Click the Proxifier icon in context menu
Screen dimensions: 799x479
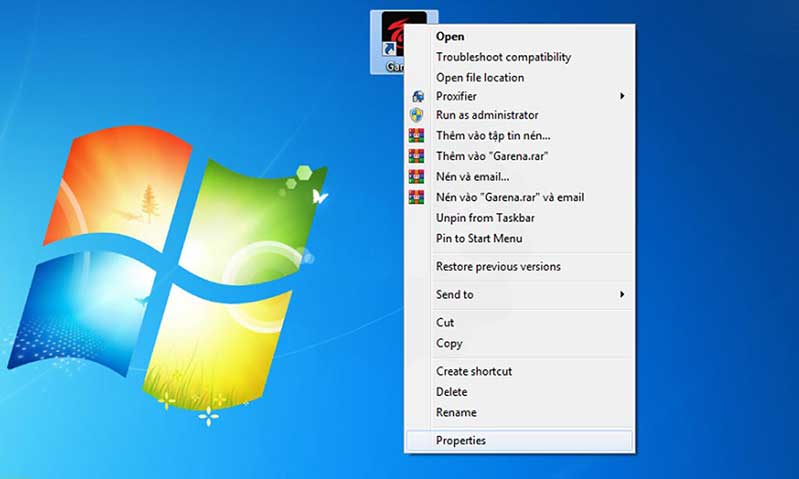click(417, 97)
